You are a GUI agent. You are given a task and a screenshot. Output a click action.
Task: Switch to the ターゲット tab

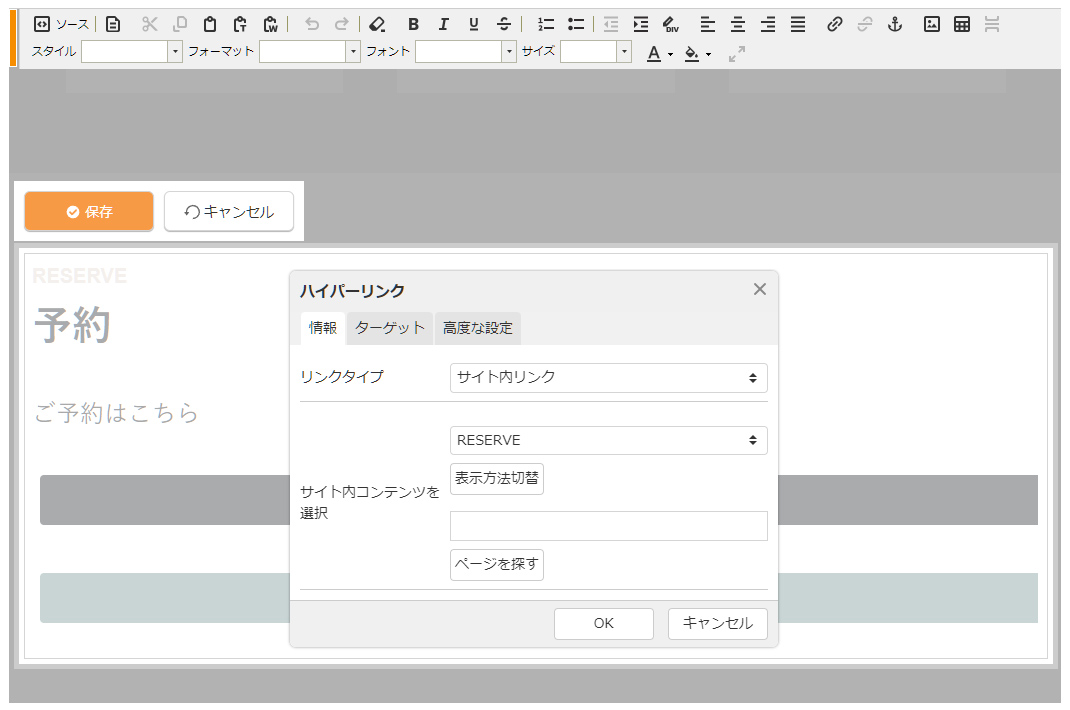coord(390,328)
